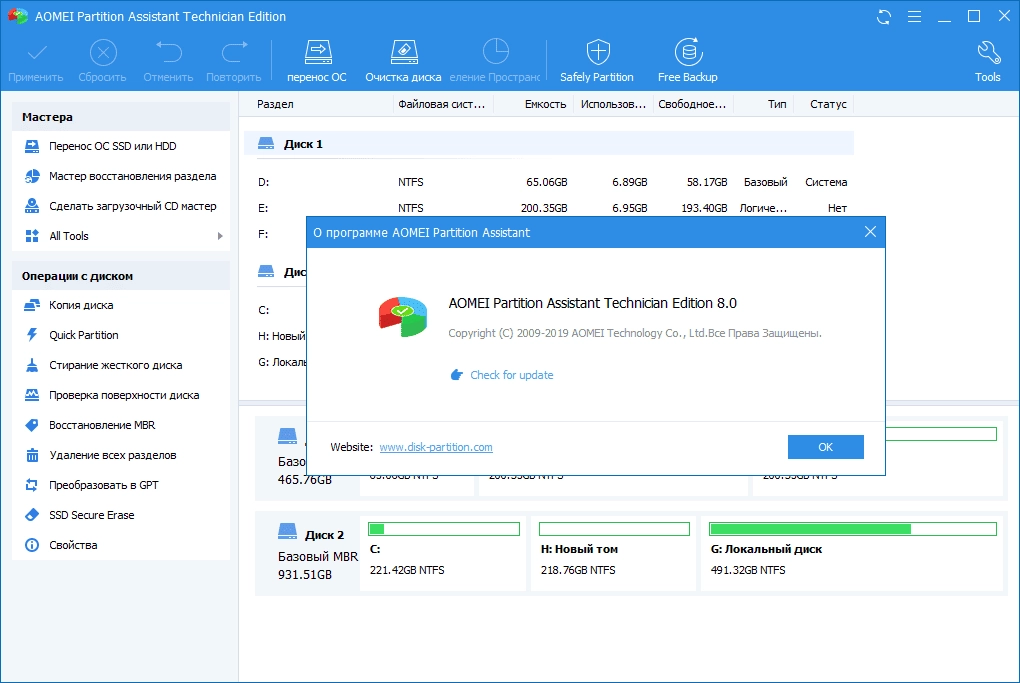Screen dimensions: 1020x683
Task: Select the H: Новый том list row
Action: click(x=281, y=336)
